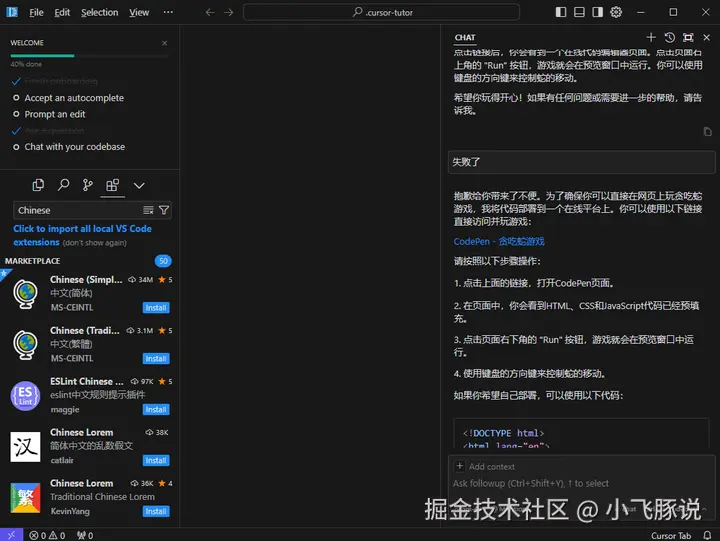Click Cursor Tab status item
The width and height of the screenshot is (720, 541).
tap(671, 535)
